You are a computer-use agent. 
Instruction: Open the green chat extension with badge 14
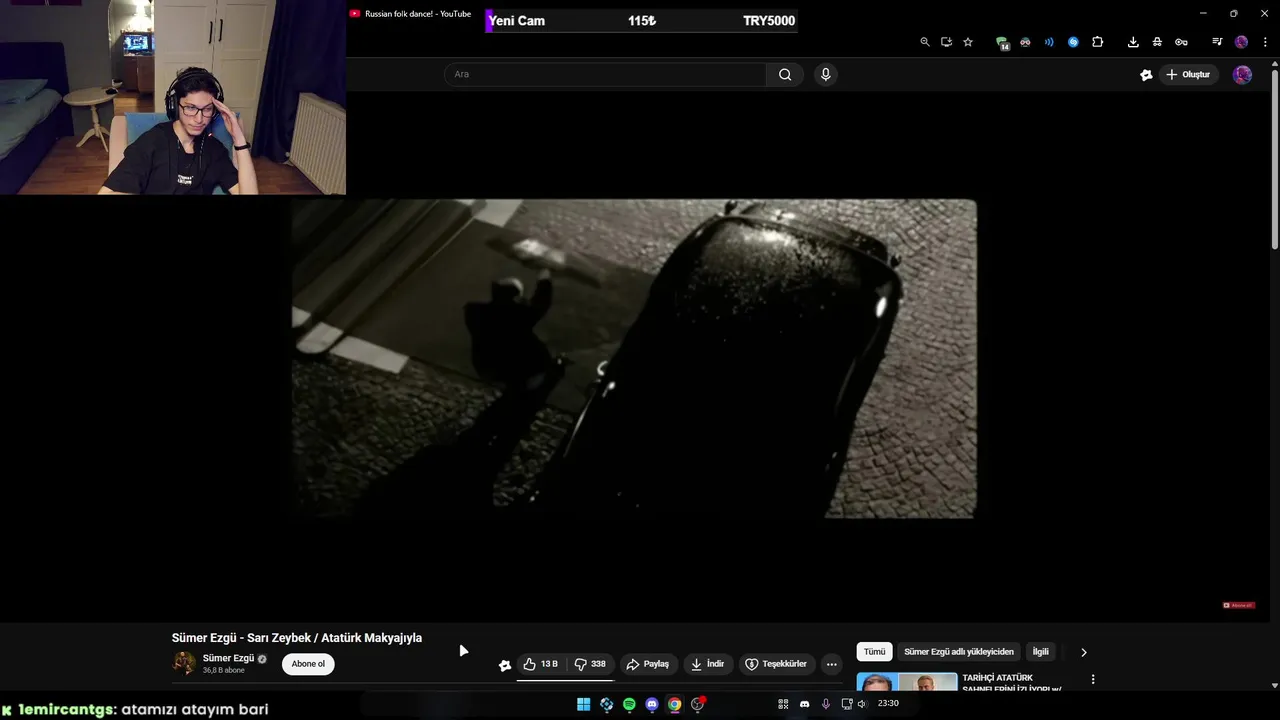click(1002, 43)
